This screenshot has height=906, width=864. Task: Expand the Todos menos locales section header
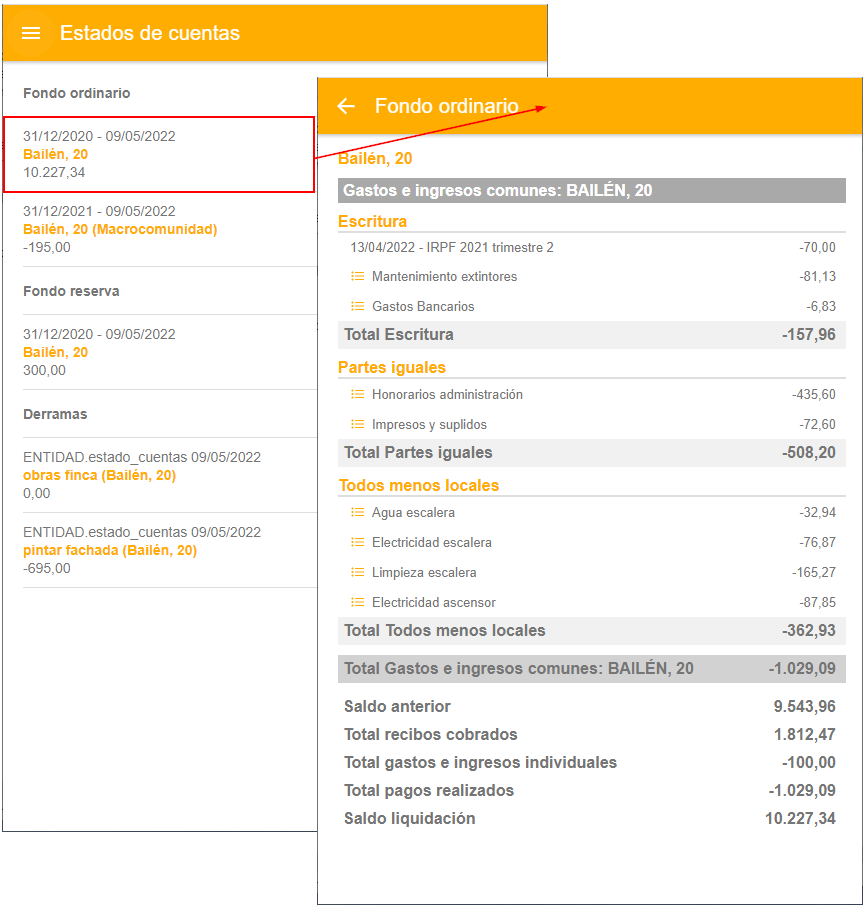pos(418,485)
